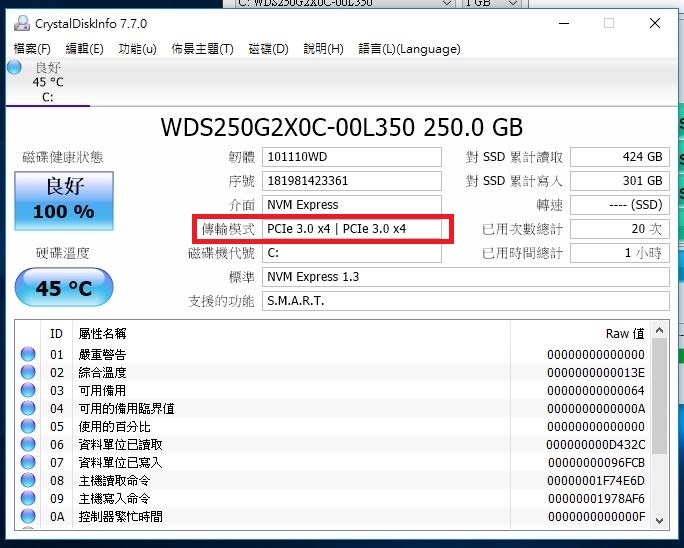Select raw value 00000001978AF6

pyautogui.click(x=596, y=498)
